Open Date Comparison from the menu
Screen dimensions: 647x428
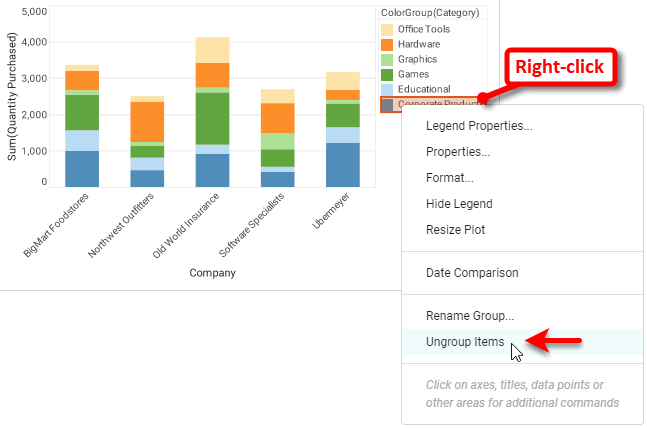(472, 273)
